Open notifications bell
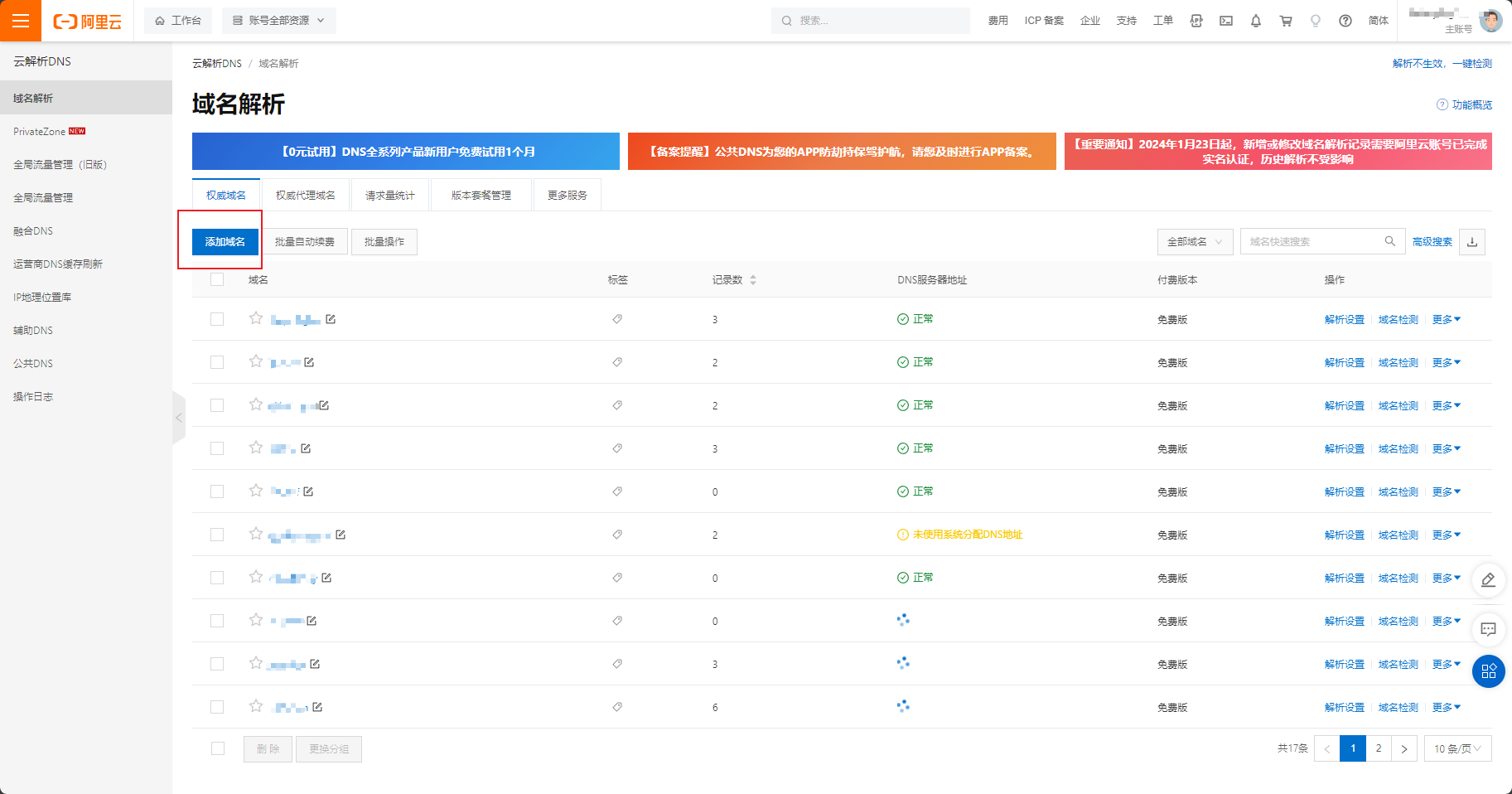 tap(1256, 21)
